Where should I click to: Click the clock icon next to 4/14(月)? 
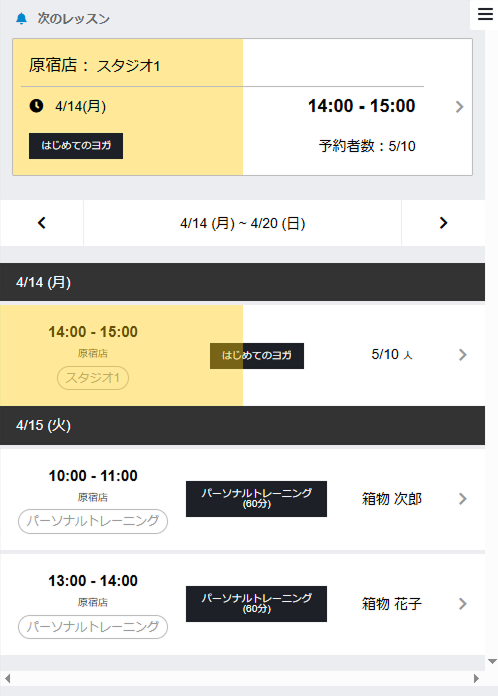[x=36, y=106]
